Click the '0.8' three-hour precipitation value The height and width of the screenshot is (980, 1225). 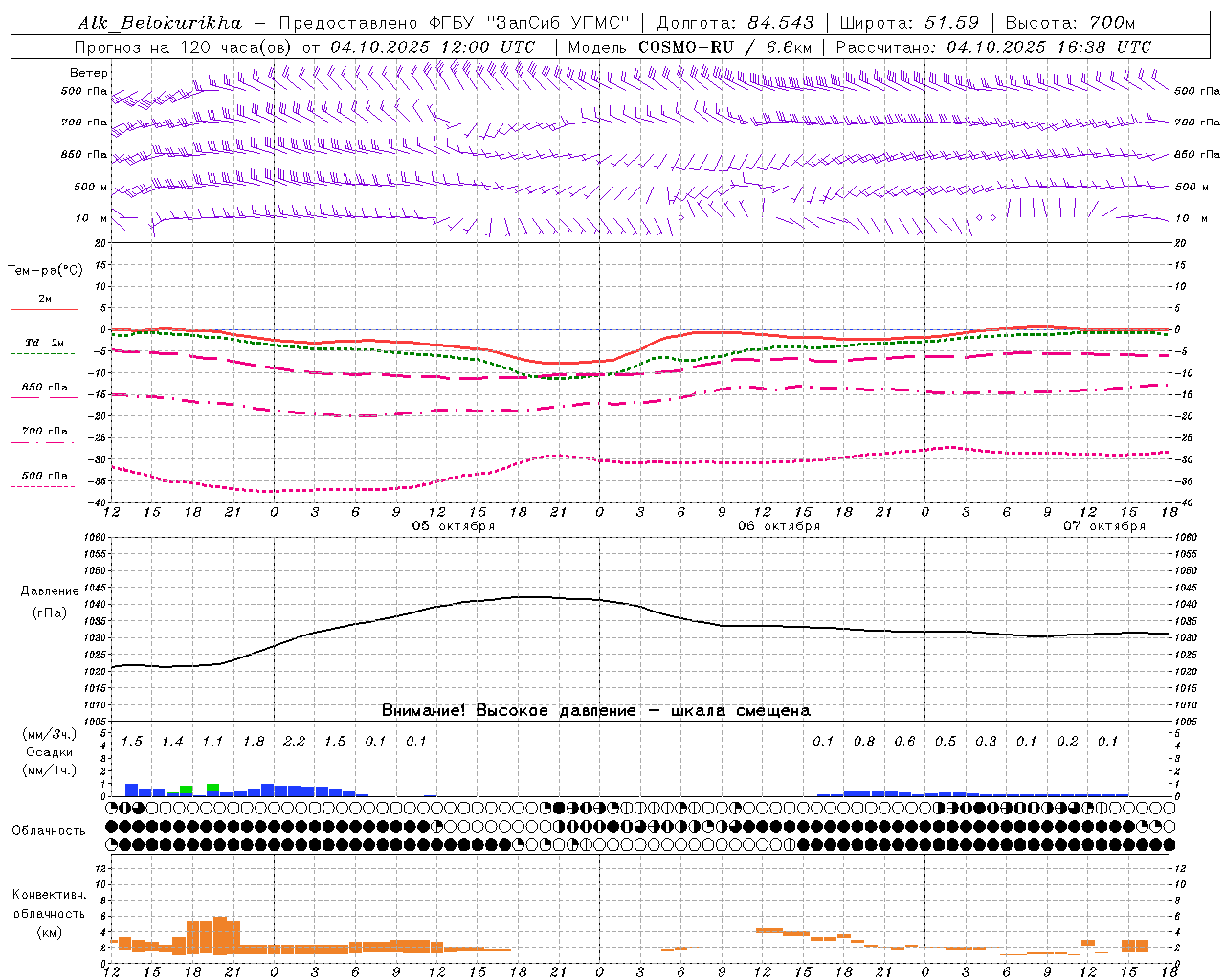click(864, 742)
